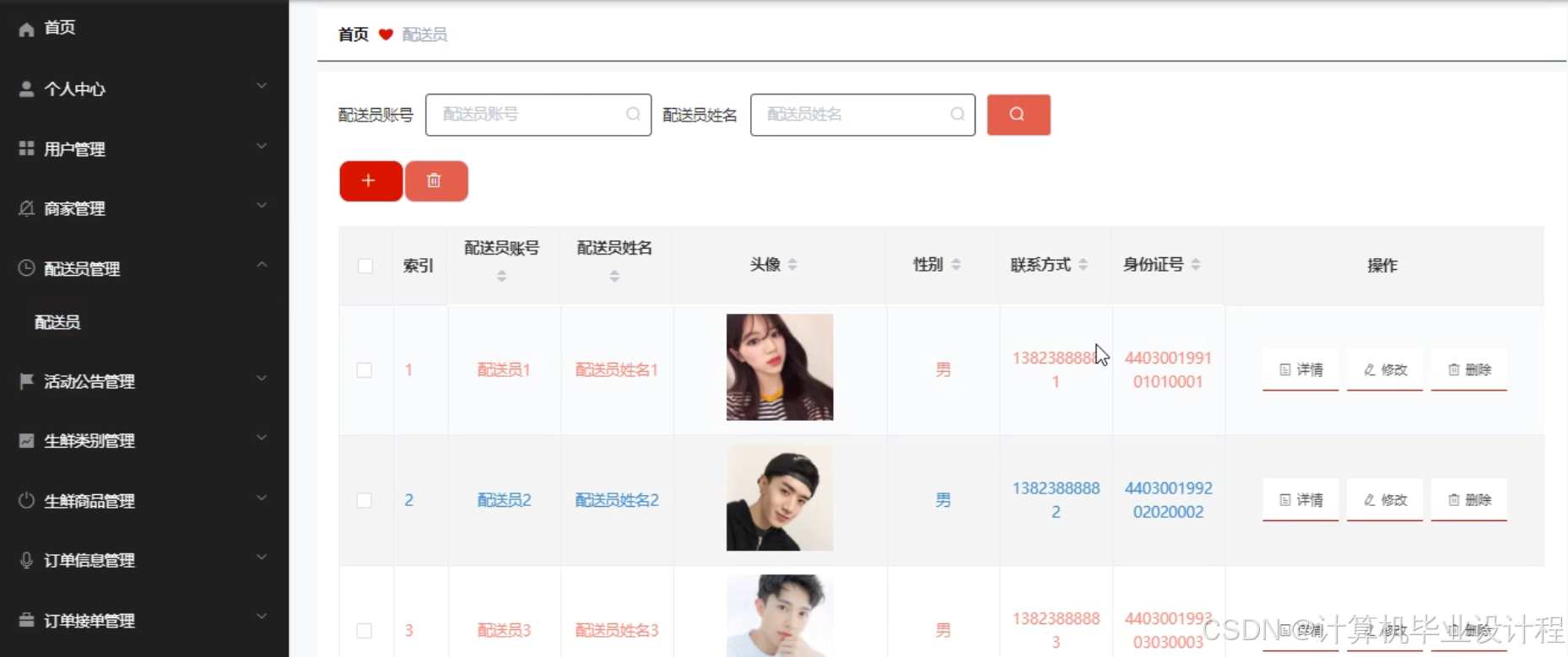Expand 用户管理 chevron in sidebar

coord(262,146)
